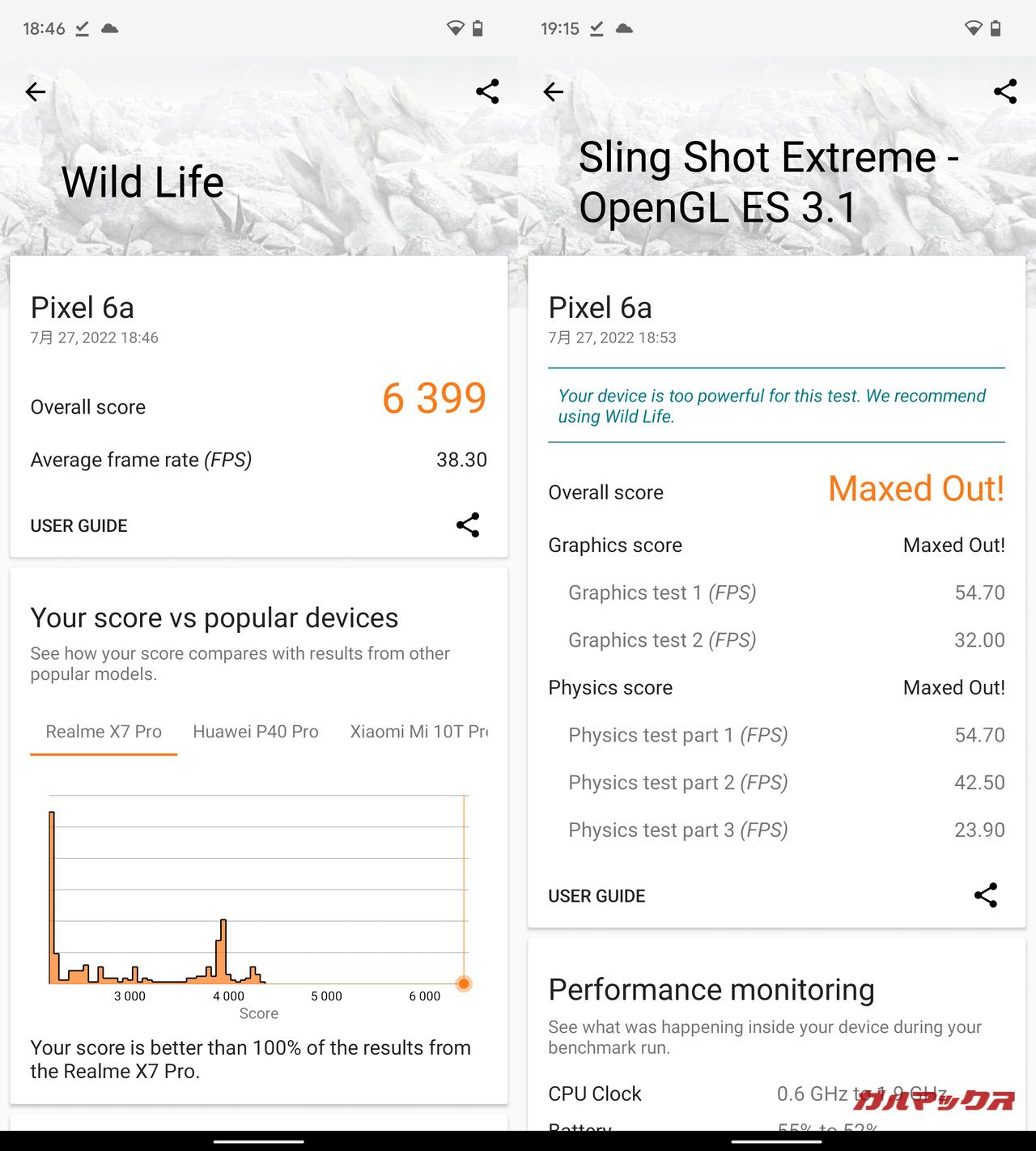Switch to Xiaomi Mi 10T Pro tab

(x=418, y=732)
